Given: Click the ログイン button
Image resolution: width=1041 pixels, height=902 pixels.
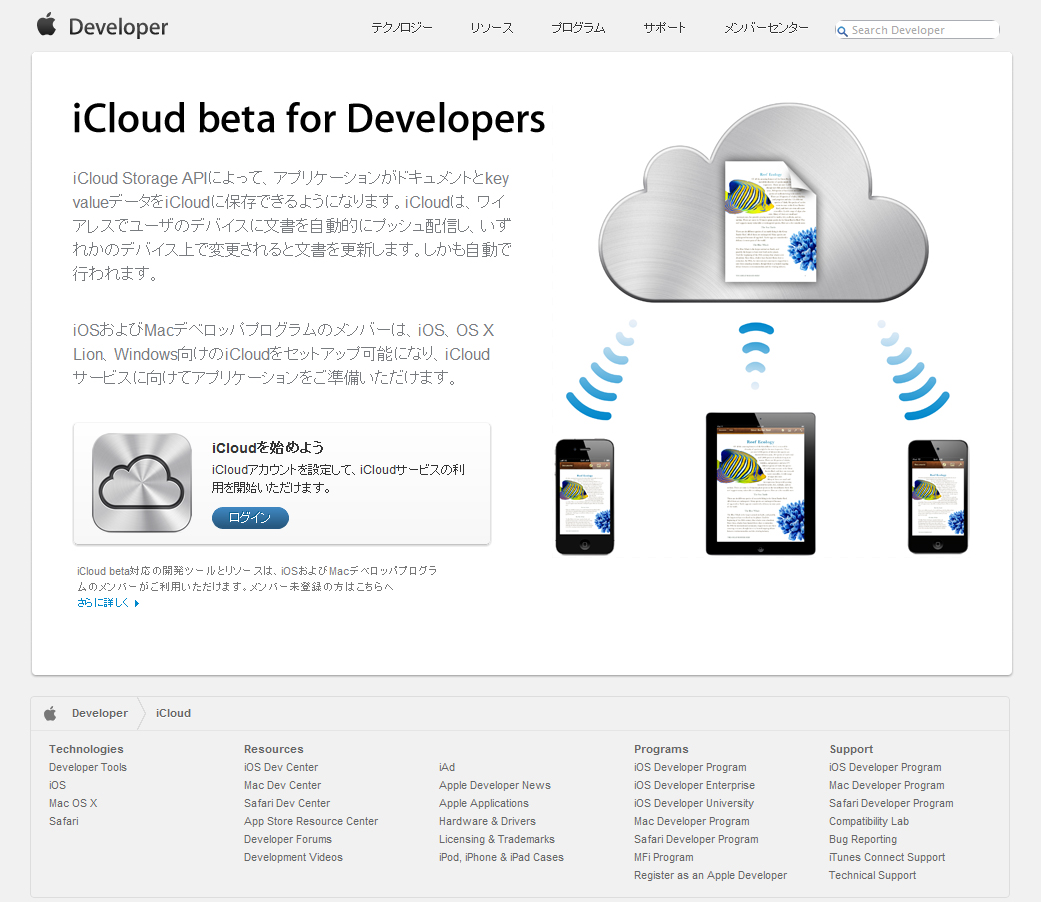Looking at the screenshot, I should (x=250, y=518).
